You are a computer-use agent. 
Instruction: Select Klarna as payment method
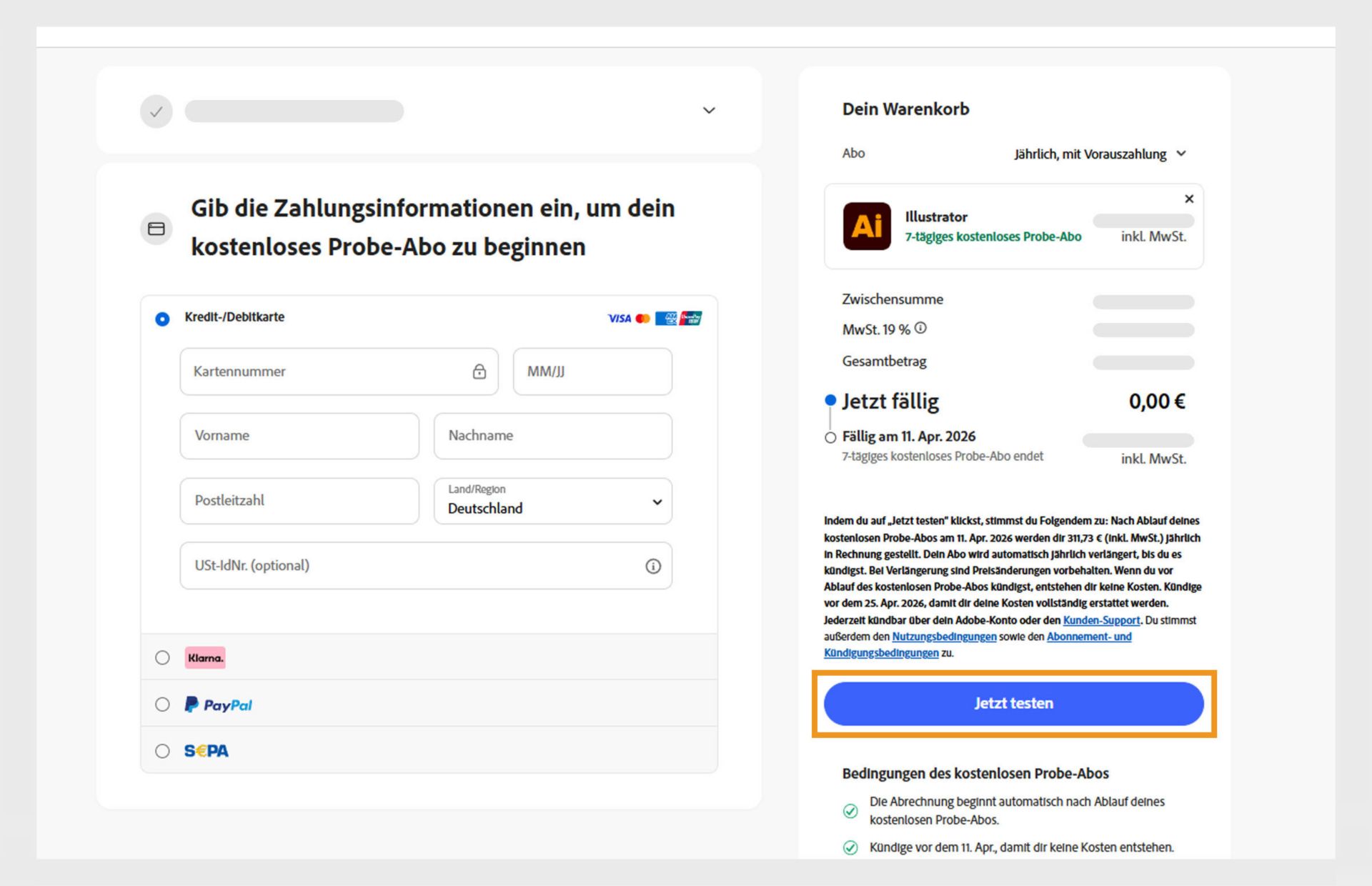[x=162, y=657]
